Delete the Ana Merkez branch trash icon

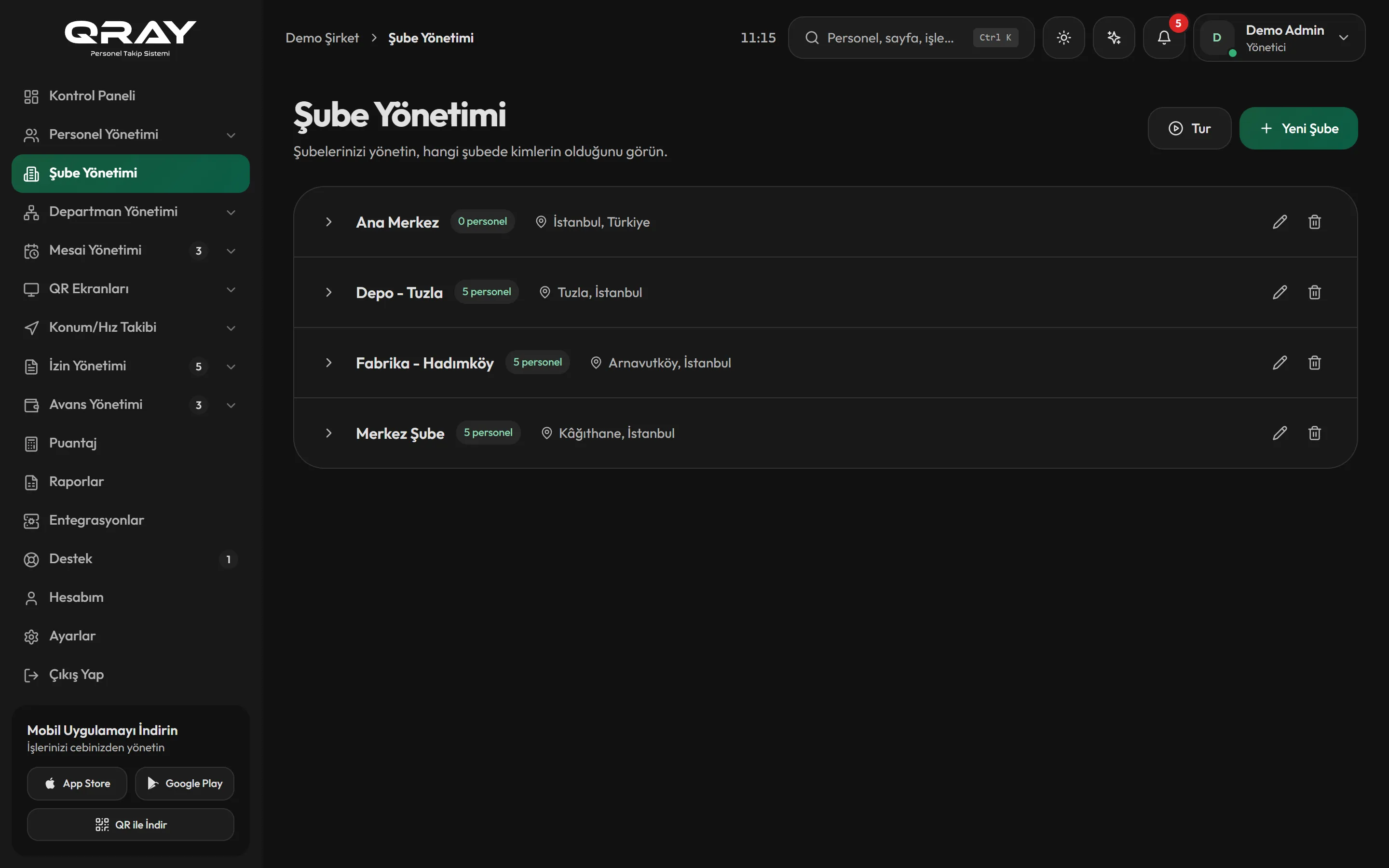[1314, 222]
